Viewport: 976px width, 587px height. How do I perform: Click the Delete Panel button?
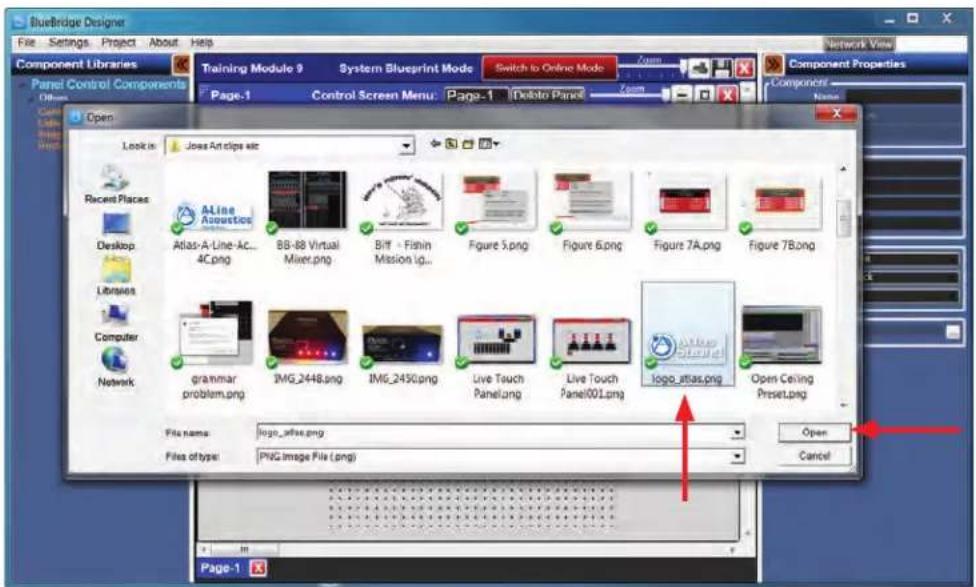coord(547,95)
